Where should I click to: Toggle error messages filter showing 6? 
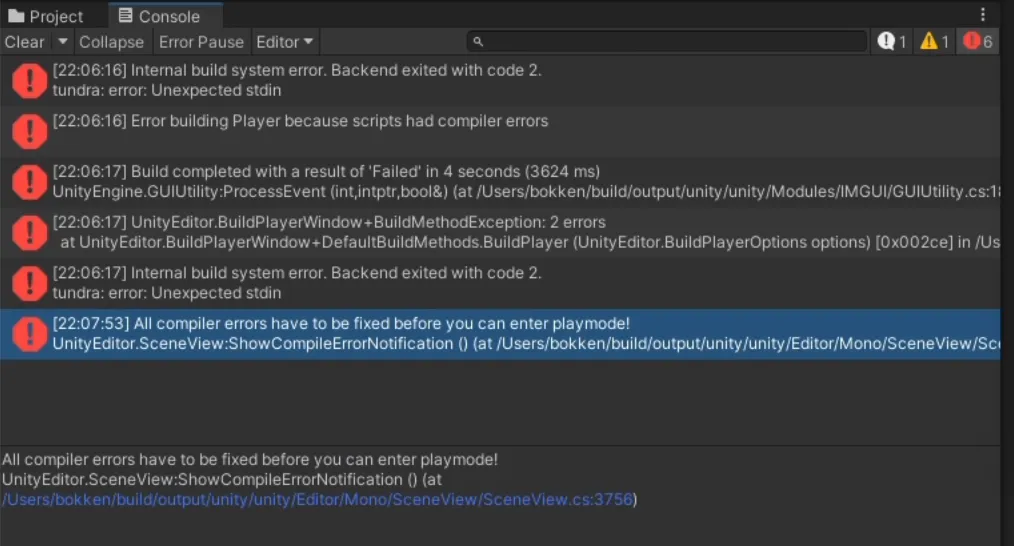978,41
